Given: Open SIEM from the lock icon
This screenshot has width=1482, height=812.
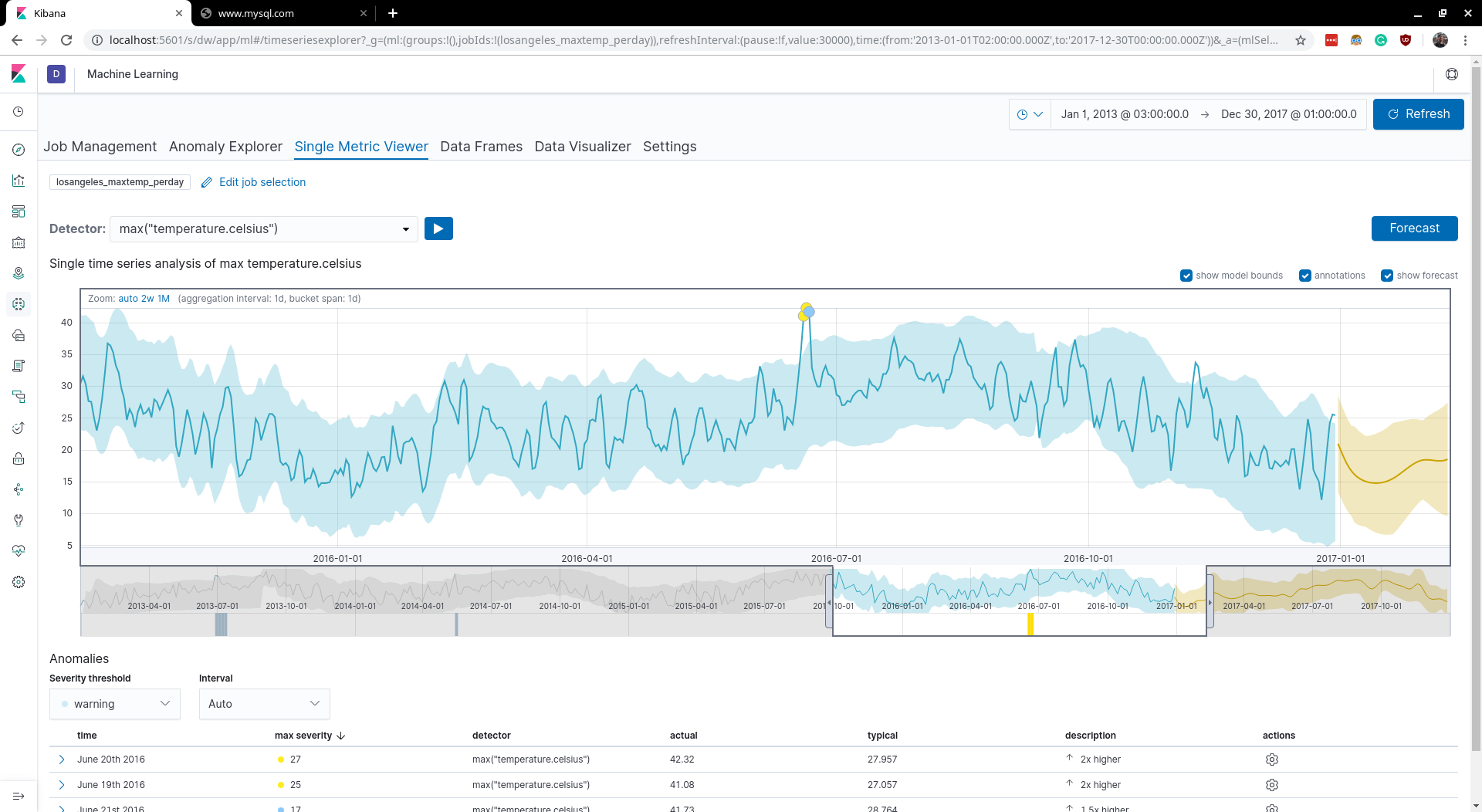Looking at the screenshot, I should 19,458.
